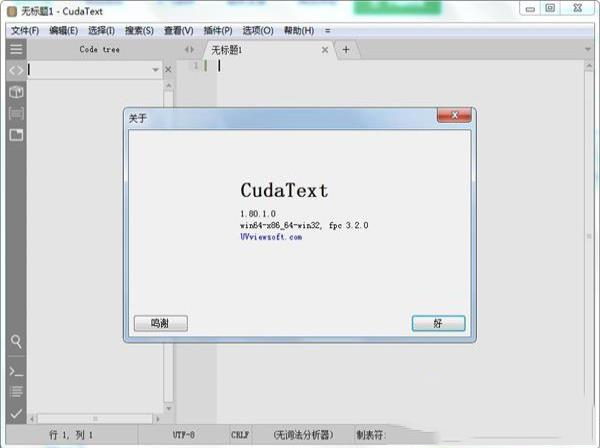
Task: Select the Code tree sidebar icon
Action: (x=16, y=70)
